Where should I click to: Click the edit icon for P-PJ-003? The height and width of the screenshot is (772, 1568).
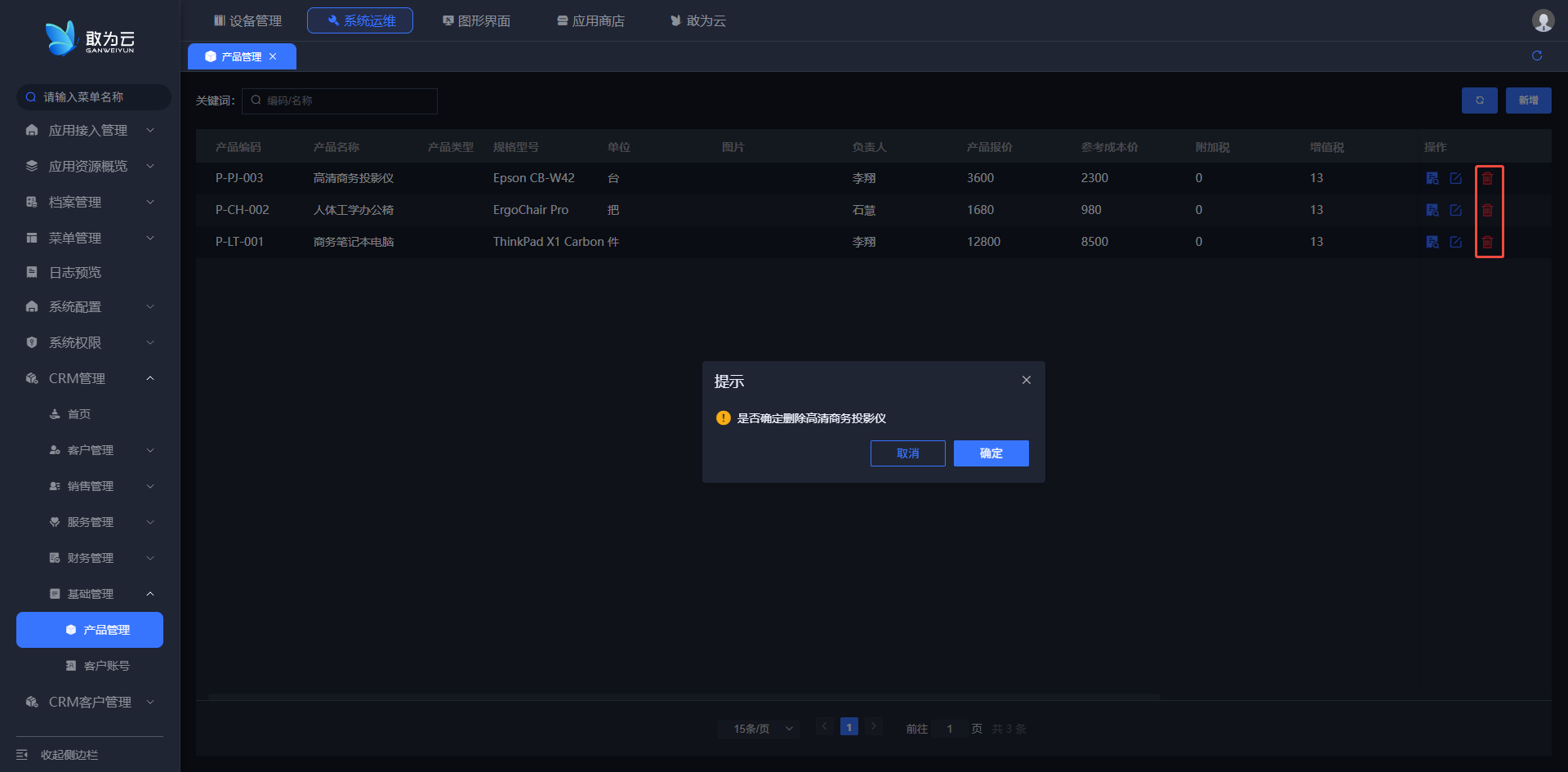click(1455, 178)
